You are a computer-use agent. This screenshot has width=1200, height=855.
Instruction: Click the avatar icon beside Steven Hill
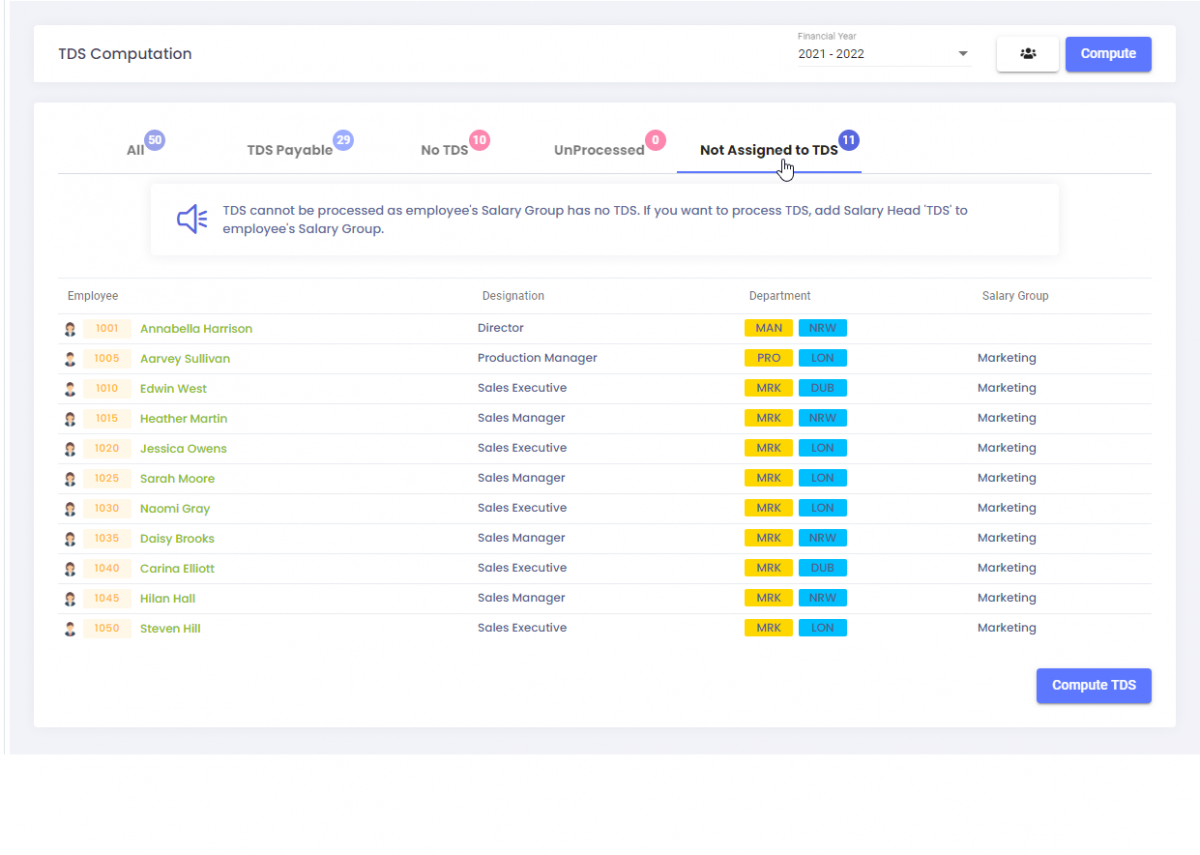(69, 628)
